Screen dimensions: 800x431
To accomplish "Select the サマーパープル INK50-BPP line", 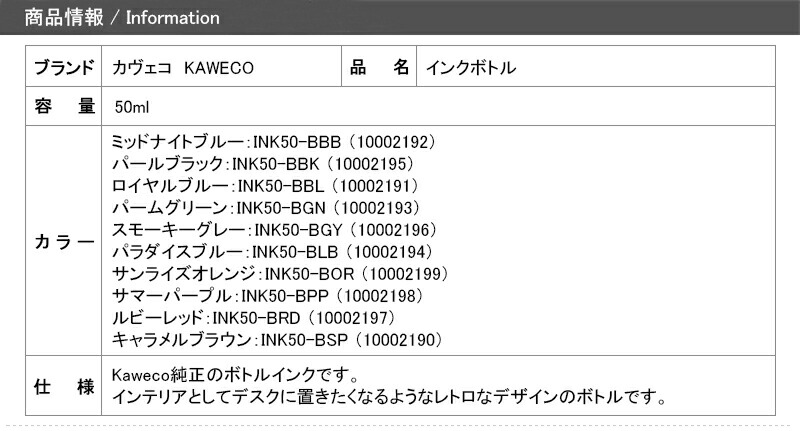I will tap(267, 295).
